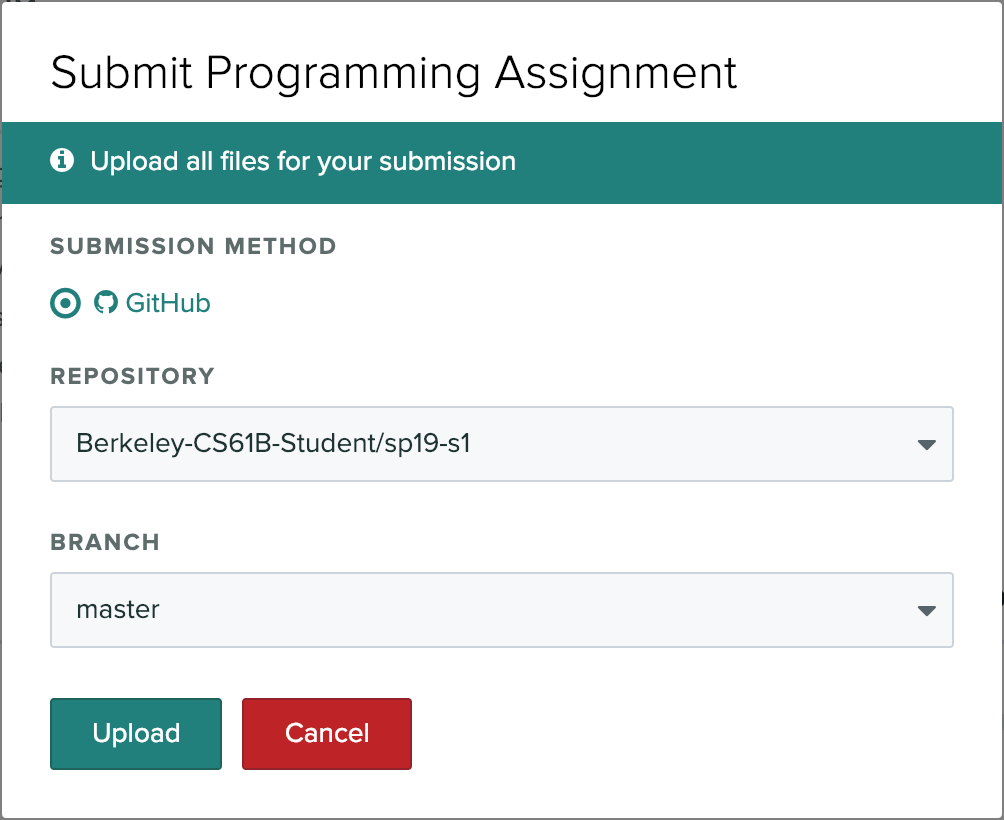The image size is (1004, 820).
Task: Click the REPOSITORY field label
Action: point(132,376)
